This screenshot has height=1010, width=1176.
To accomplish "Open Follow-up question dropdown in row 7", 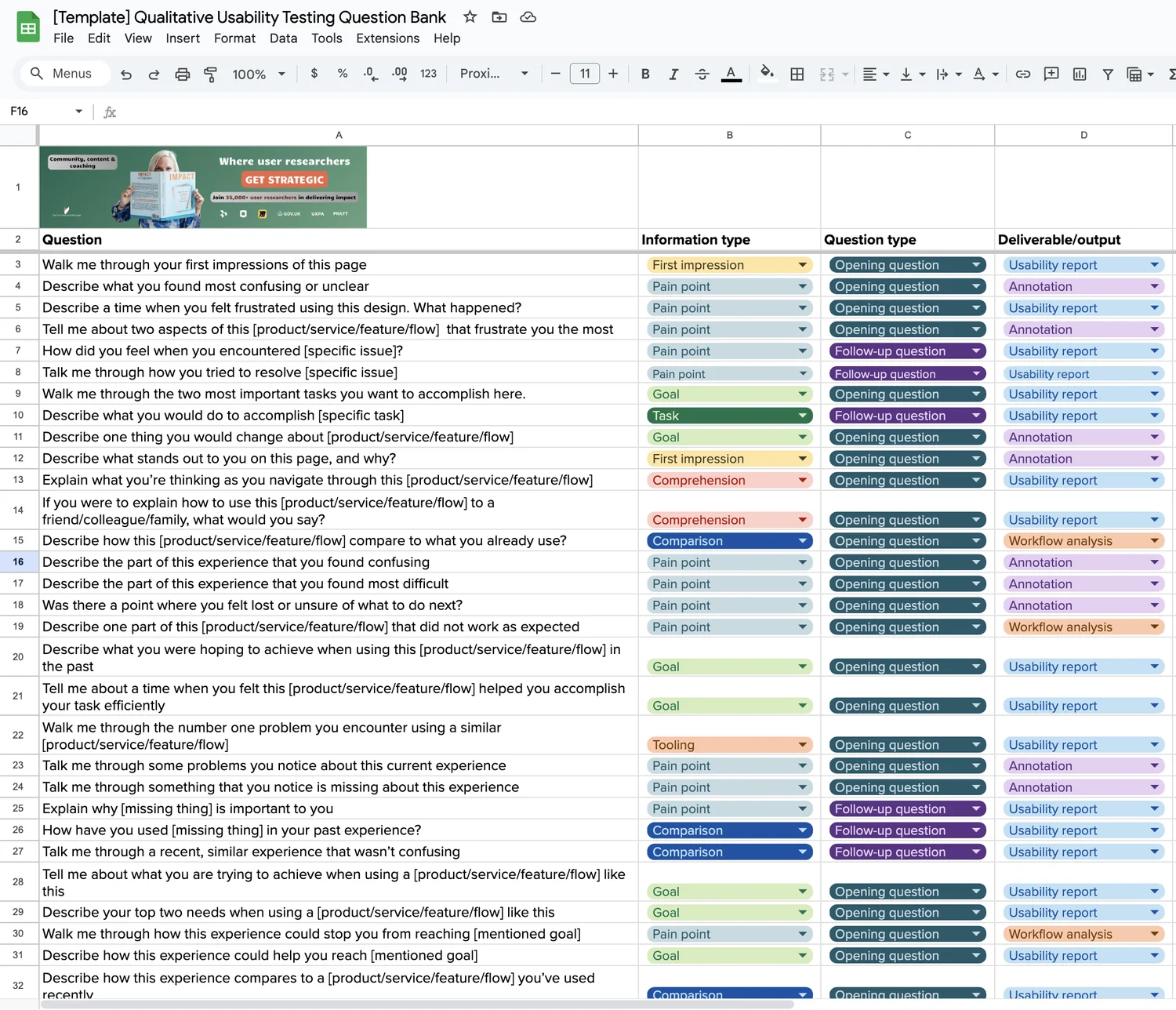I will (908, 351).
